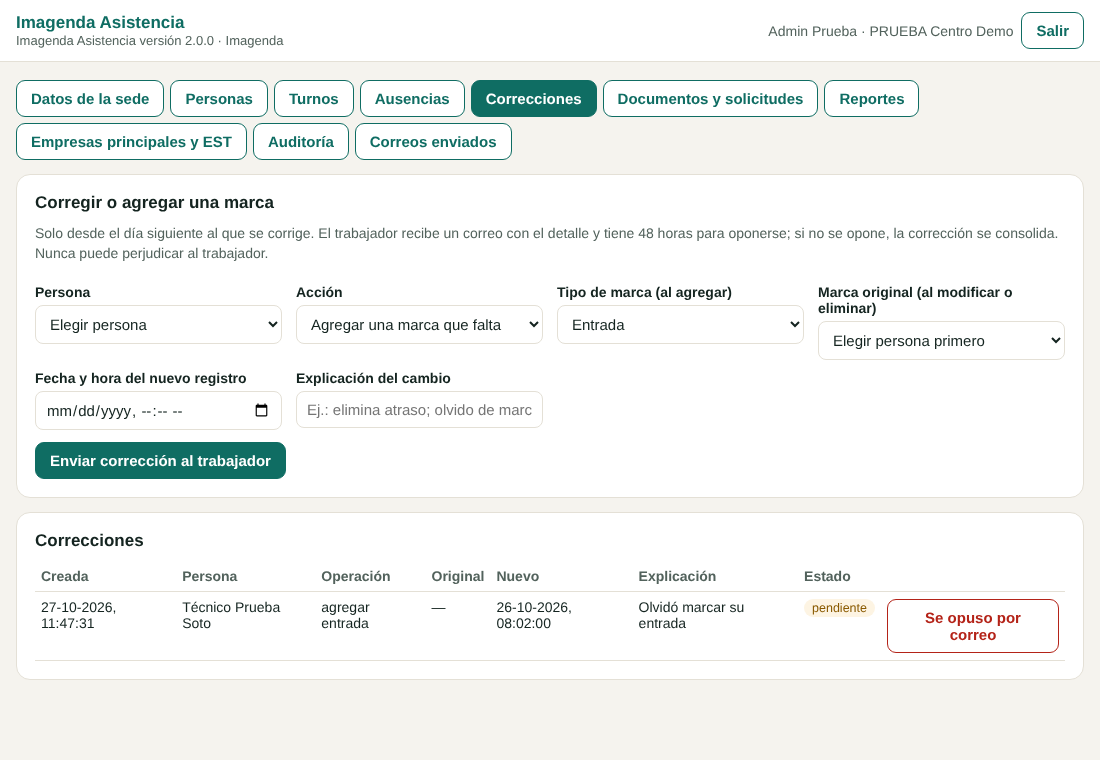This screenshot has width=1100, height=760.
Task: Submit with Enviar corrección al trabajador
Action: (x=161, y=461)
